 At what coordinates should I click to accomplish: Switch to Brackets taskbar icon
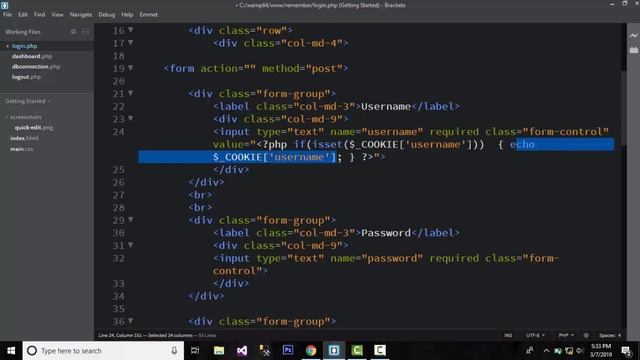pyautogui.click(x=334, y=351)
